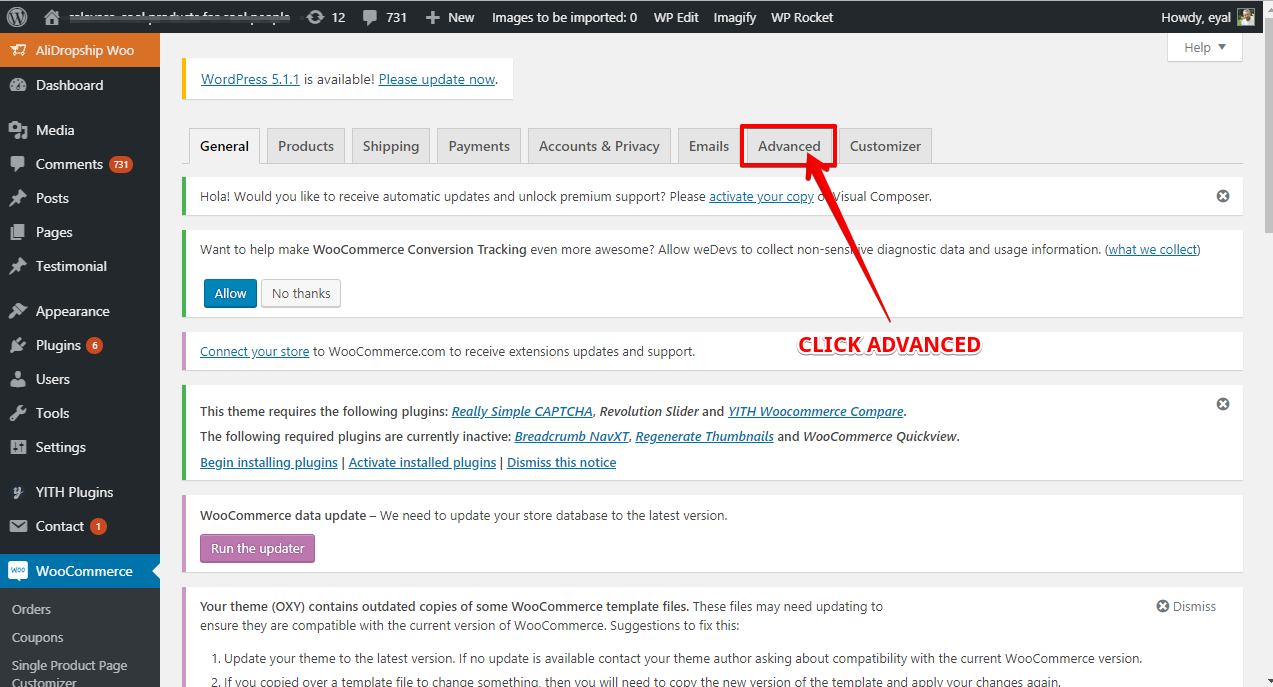The image size is (1273, 687).
Task: Click the Allow button
Action: click(230, 293)
